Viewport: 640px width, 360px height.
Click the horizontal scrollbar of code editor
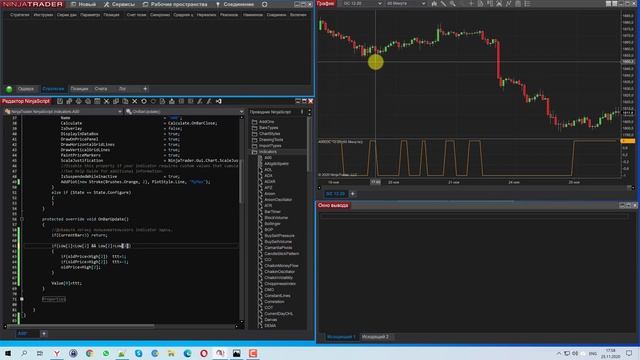(80, 326)
